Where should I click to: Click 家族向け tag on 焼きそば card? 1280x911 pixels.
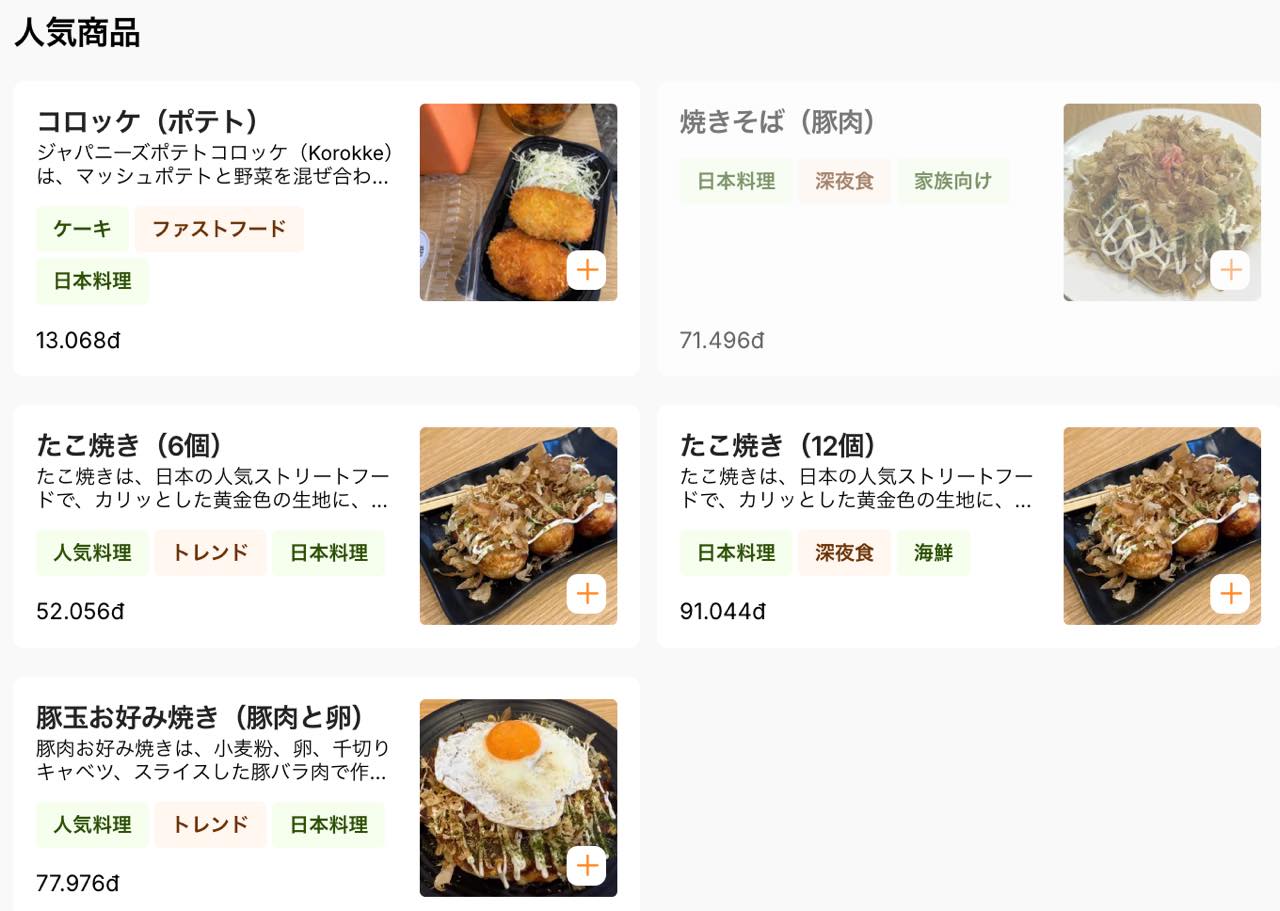point(953,181)
